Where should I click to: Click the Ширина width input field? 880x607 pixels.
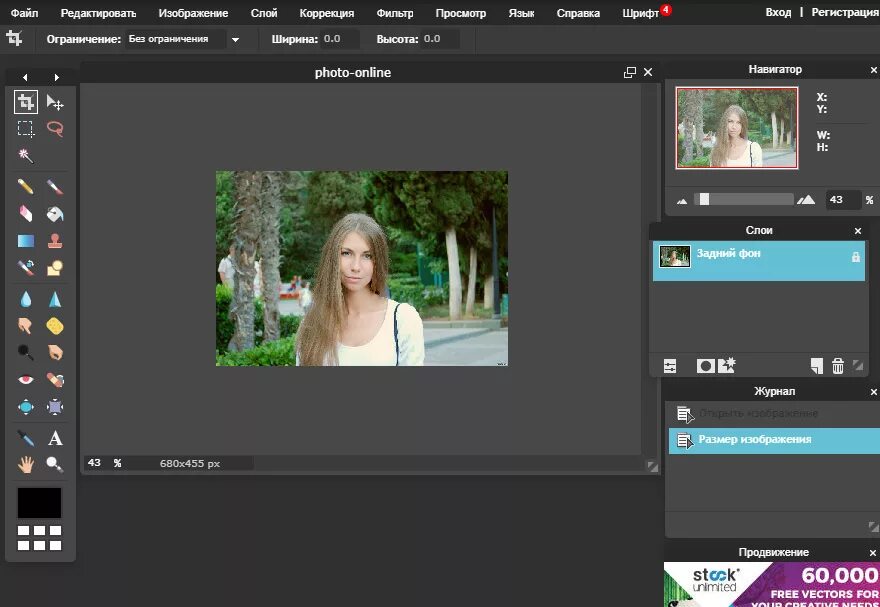click(340, 39)
